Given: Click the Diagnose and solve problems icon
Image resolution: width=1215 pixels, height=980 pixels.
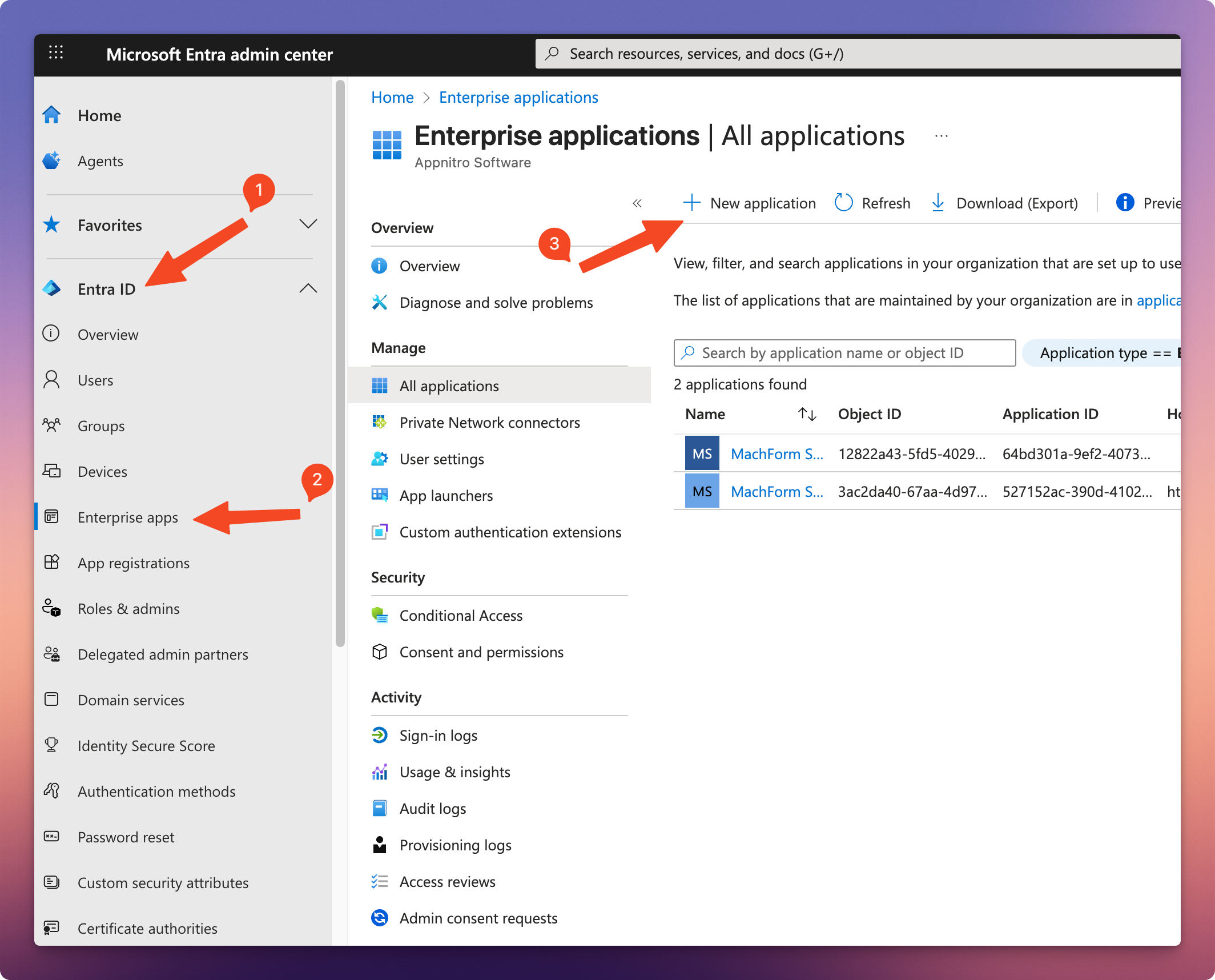Looking at the screenshot, I should pos(380,302).
